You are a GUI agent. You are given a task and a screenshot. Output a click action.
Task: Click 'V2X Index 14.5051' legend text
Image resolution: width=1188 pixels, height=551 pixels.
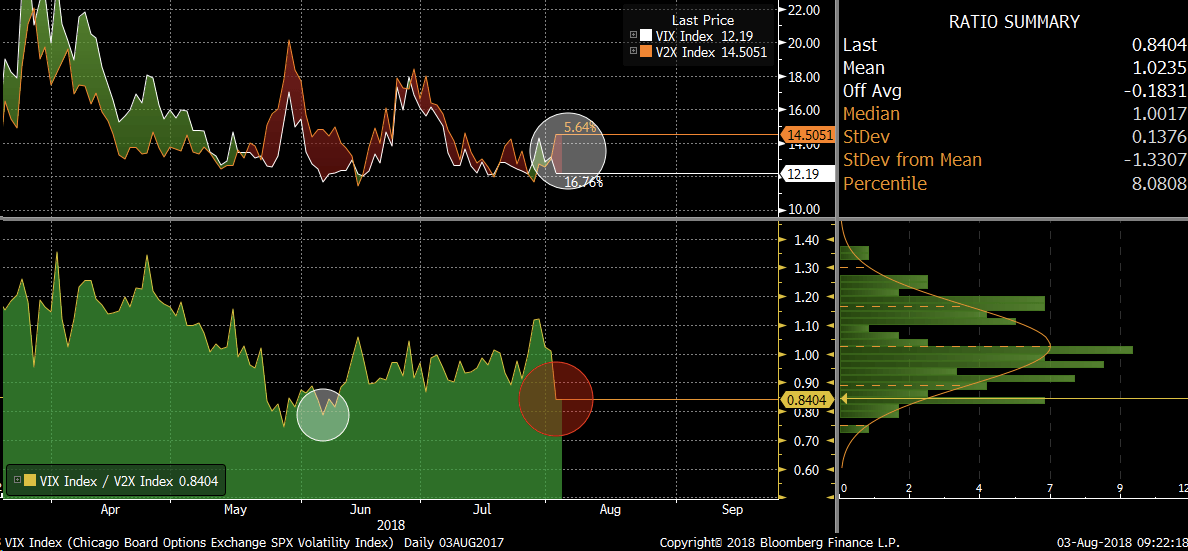(x=711, y=52)
